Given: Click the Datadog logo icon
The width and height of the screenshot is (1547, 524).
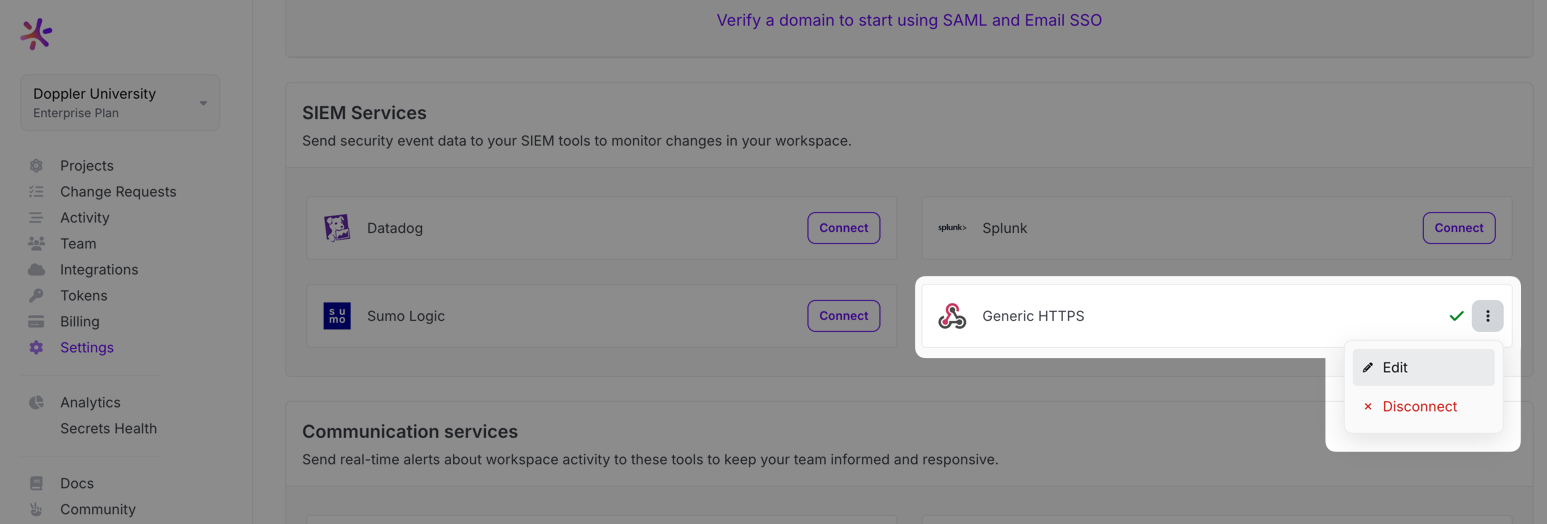Looking at the screenshot, I should pyautogui.click(x=337, y=228).
